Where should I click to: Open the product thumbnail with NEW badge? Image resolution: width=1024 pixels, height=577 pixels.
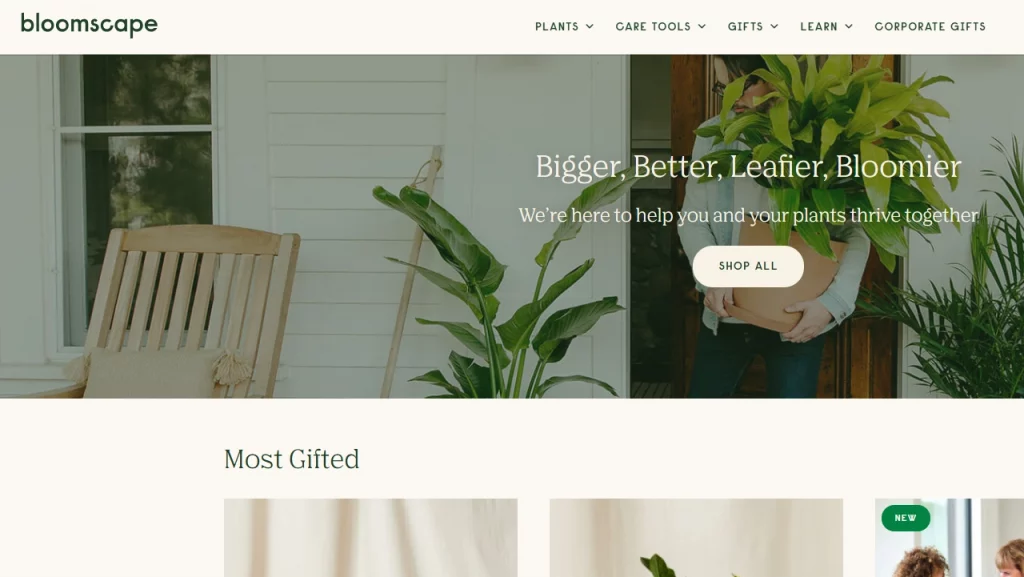point(950,538)
